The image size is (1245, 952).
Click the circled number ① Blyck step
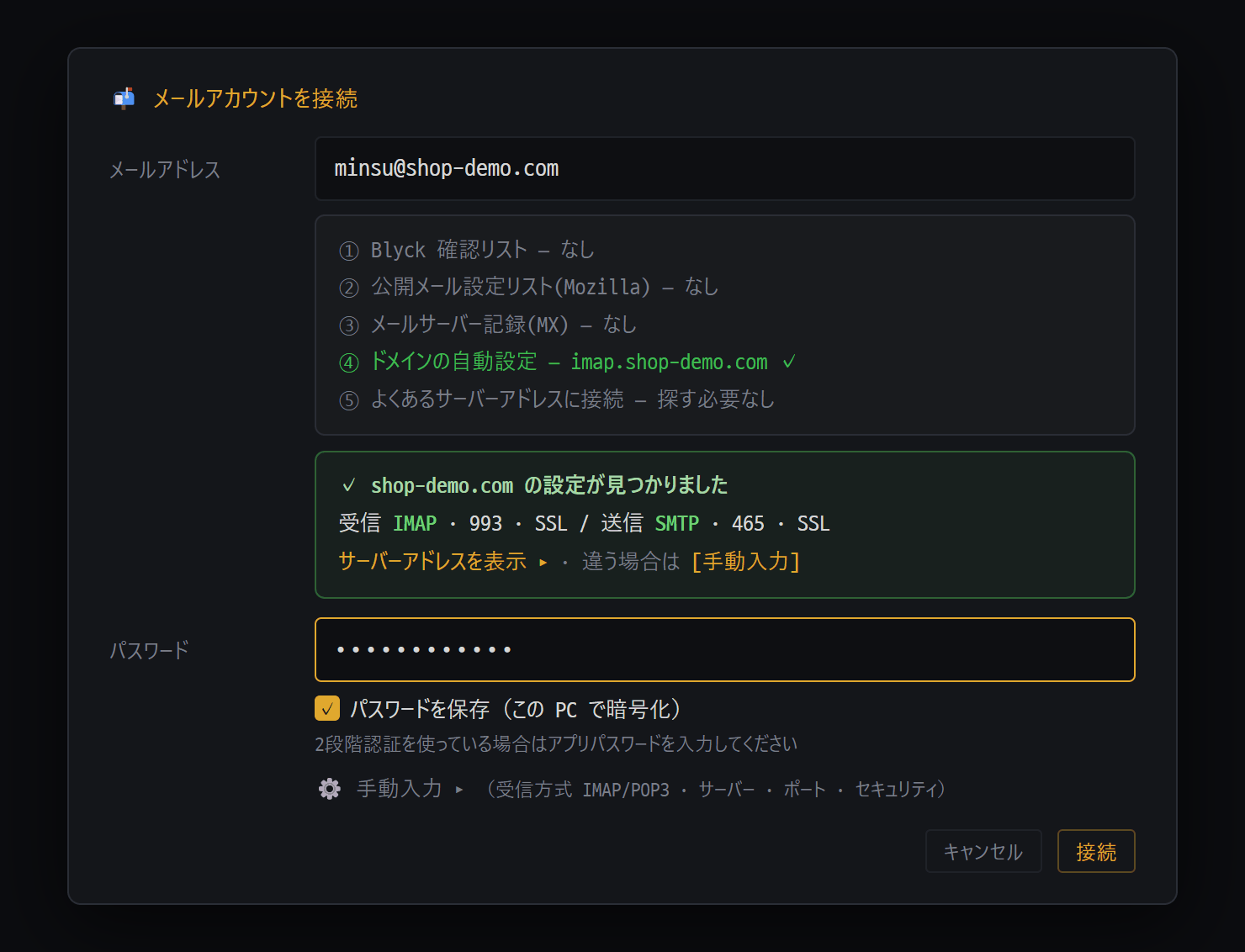pyautogui.click(x=349, y=251)
